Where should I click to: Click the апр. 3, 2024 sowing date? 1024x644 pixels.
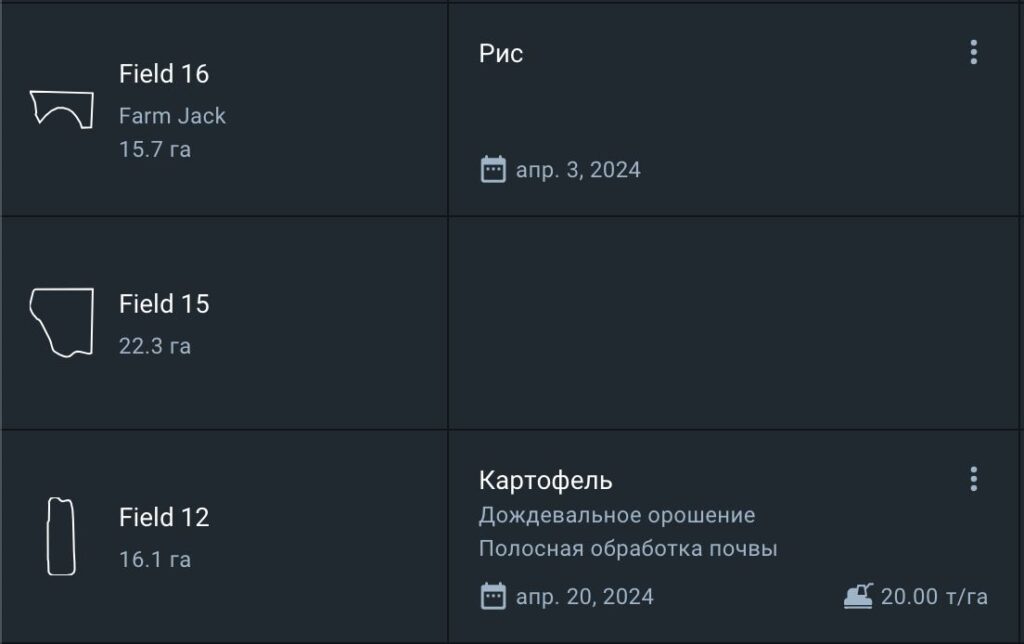click(x=578, y=170)
